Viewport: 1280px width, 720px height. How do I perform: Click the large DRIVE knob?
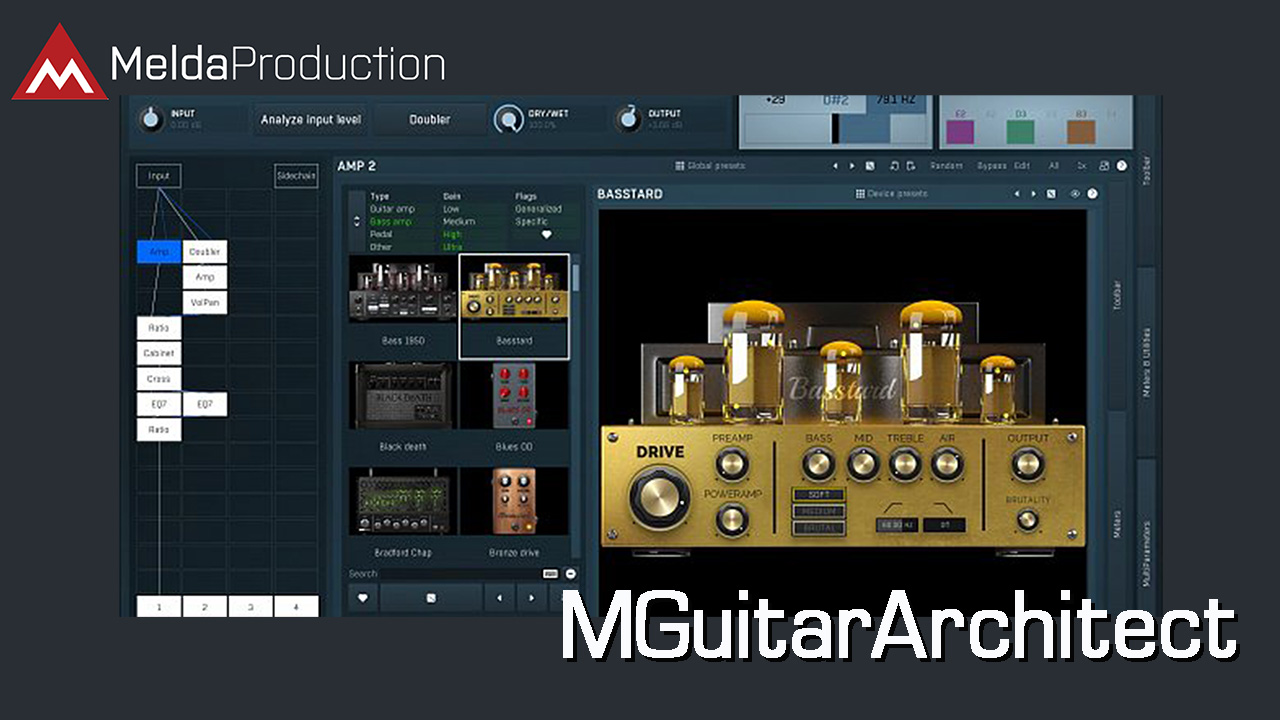click(660, 495)
